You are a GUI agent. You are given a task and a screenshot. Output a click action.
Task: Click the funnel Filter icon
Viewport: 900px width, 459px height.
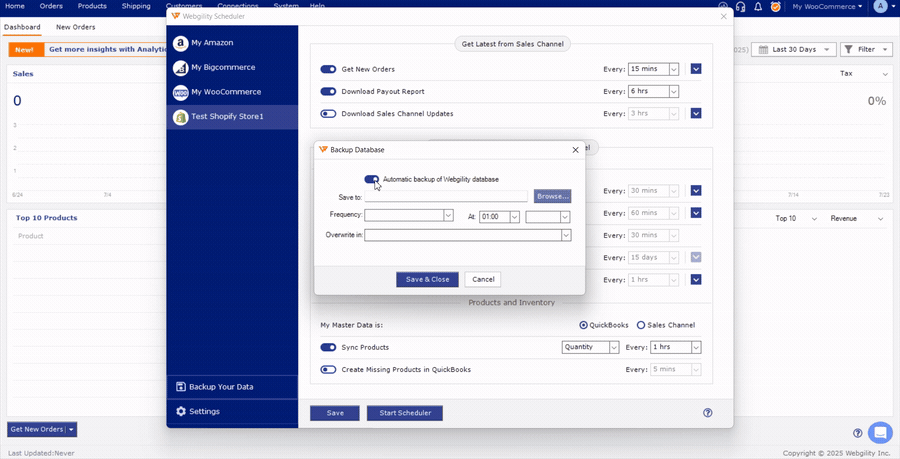[849, 50]
